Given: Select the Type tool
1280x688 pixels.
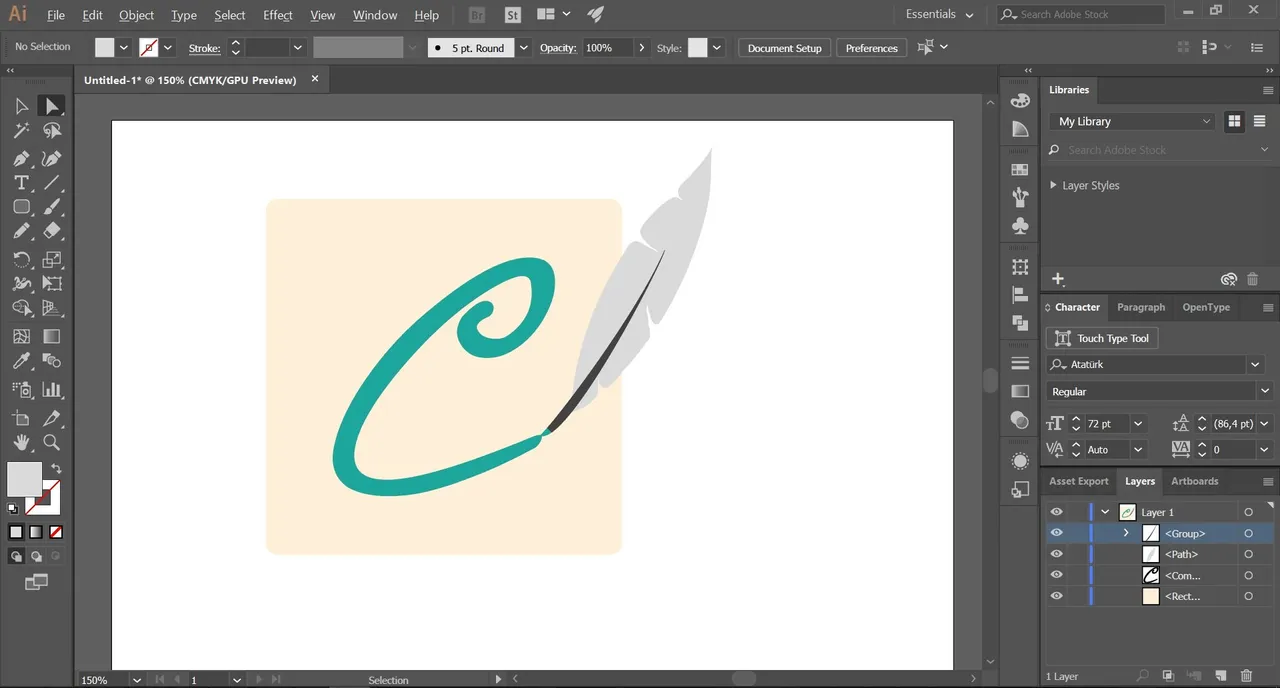Looking at the screenshot, I should [21, 183].
